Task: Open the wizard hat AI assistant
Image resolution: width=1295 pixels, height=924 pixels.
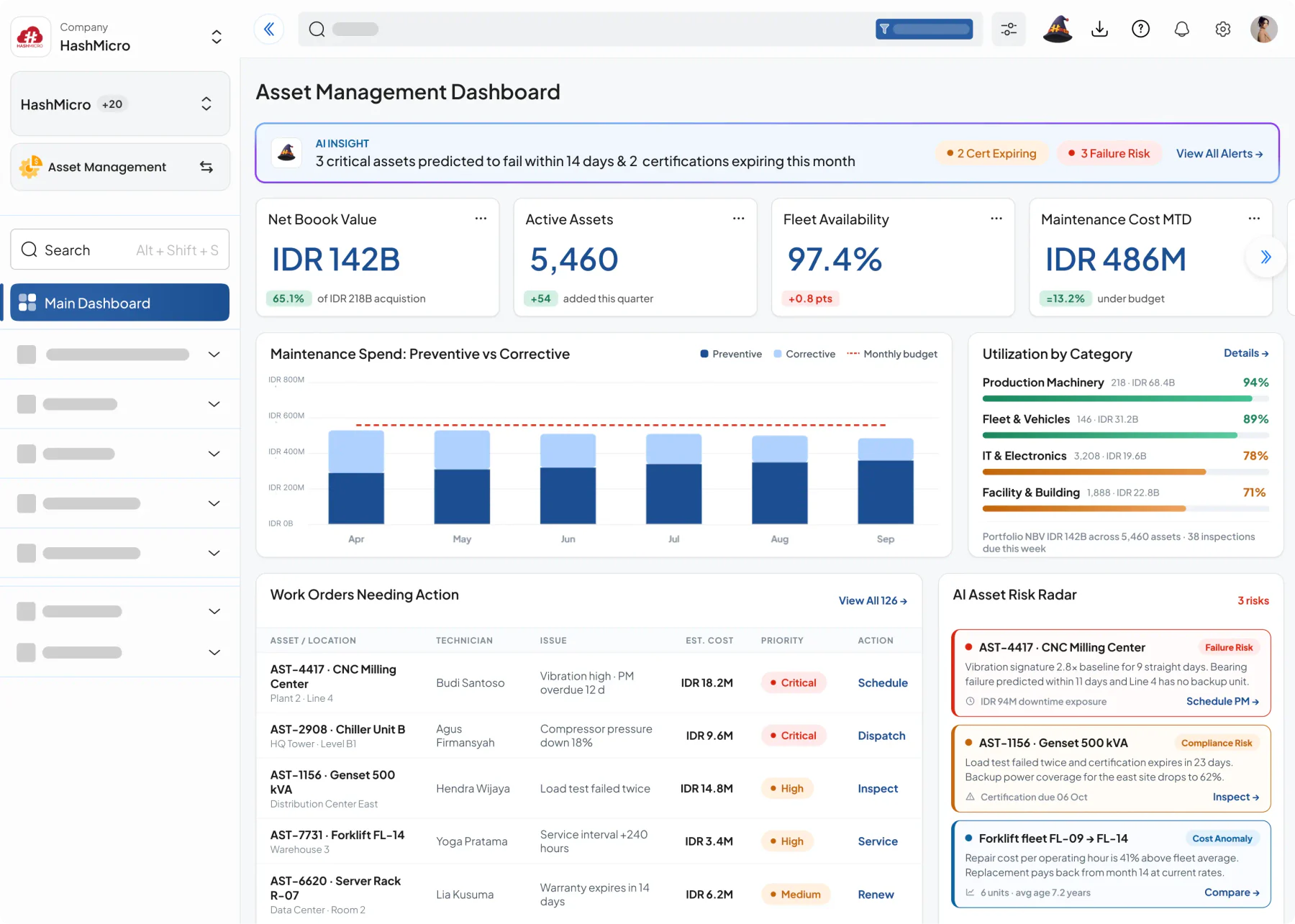Action: coord(1058,29)
